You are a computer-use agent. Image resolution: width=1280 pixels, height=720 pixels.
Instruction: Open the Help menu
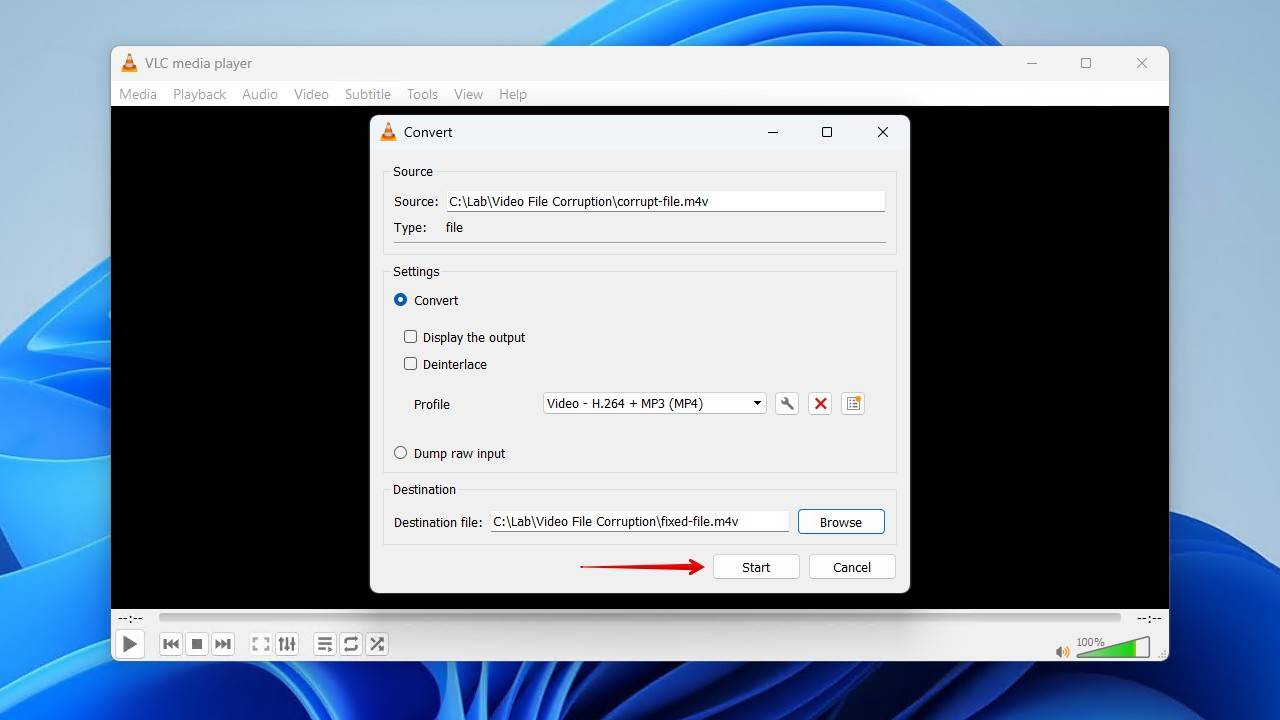point(513,94)
